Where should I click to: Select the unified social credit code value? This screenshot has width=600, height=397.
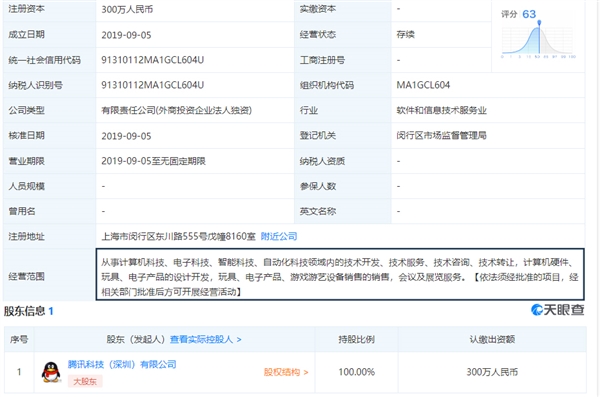(x=152, y=60)
